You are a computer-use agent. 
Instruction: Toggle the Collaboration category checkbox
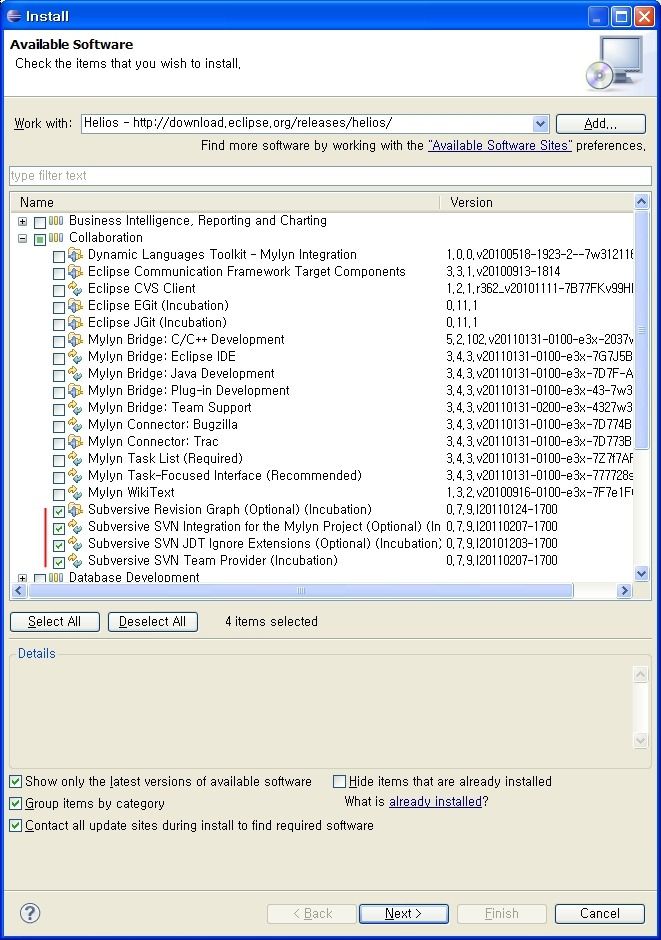point(40,239)
